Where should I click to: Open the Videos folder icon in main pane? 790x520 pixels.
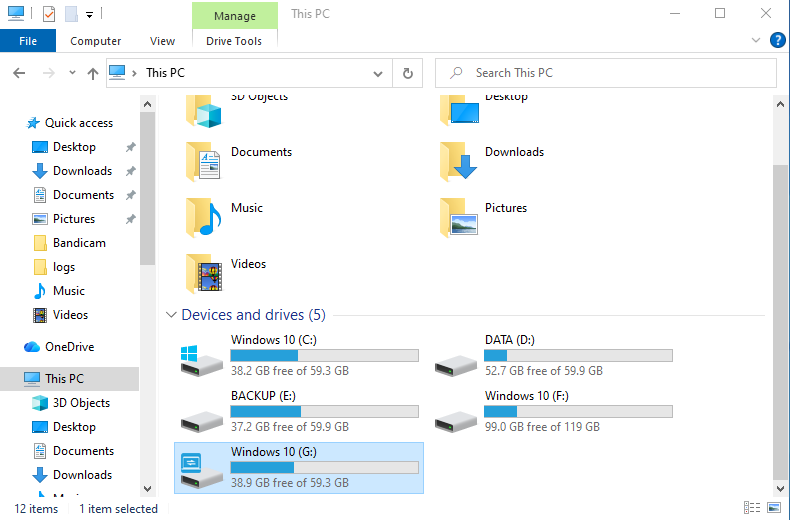pos(204,273)
